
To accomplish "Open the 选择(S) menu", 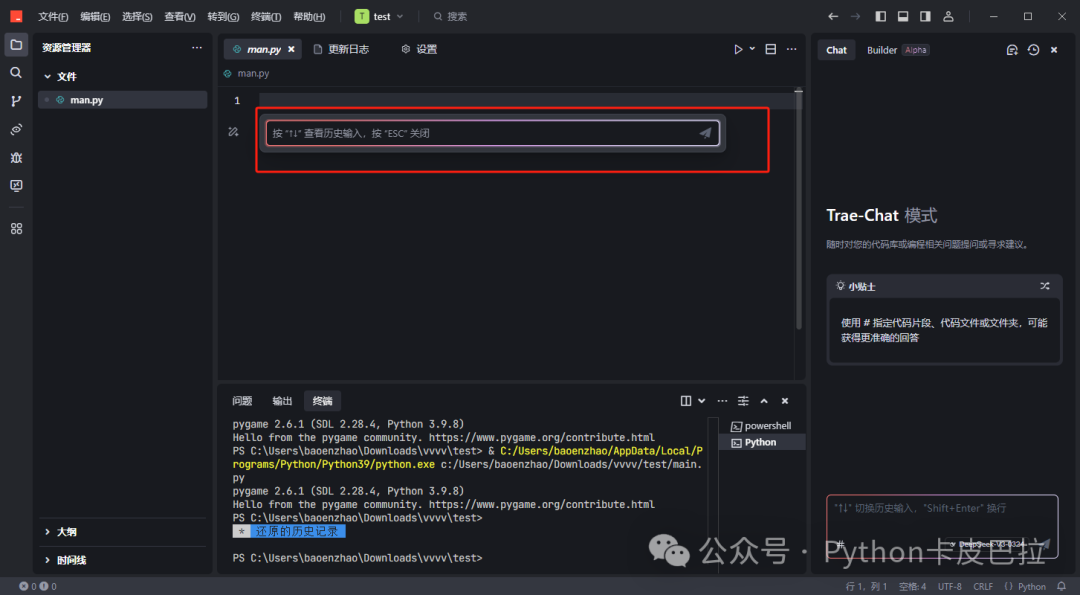I will click(137, 17).
